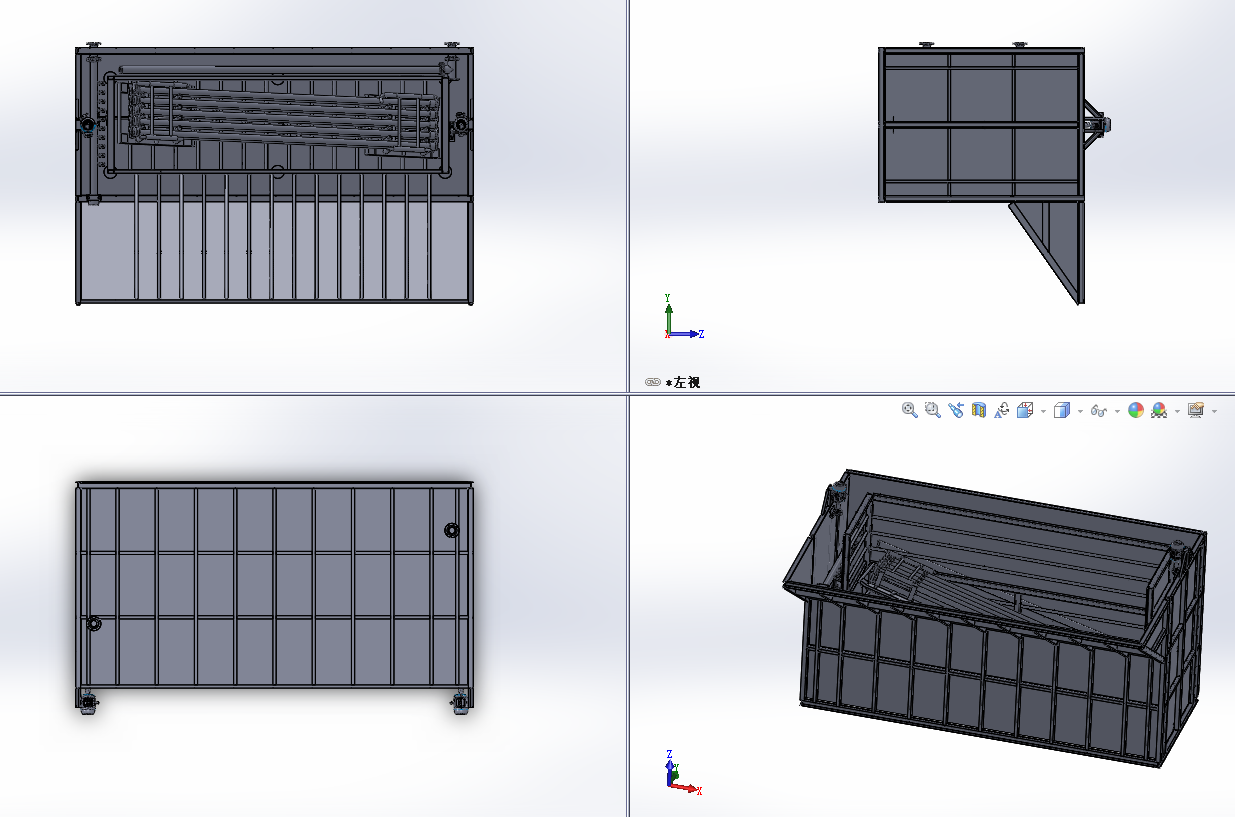Click the *左视 view label
The height and width of the screenshot is (817, 1235).
683,382
